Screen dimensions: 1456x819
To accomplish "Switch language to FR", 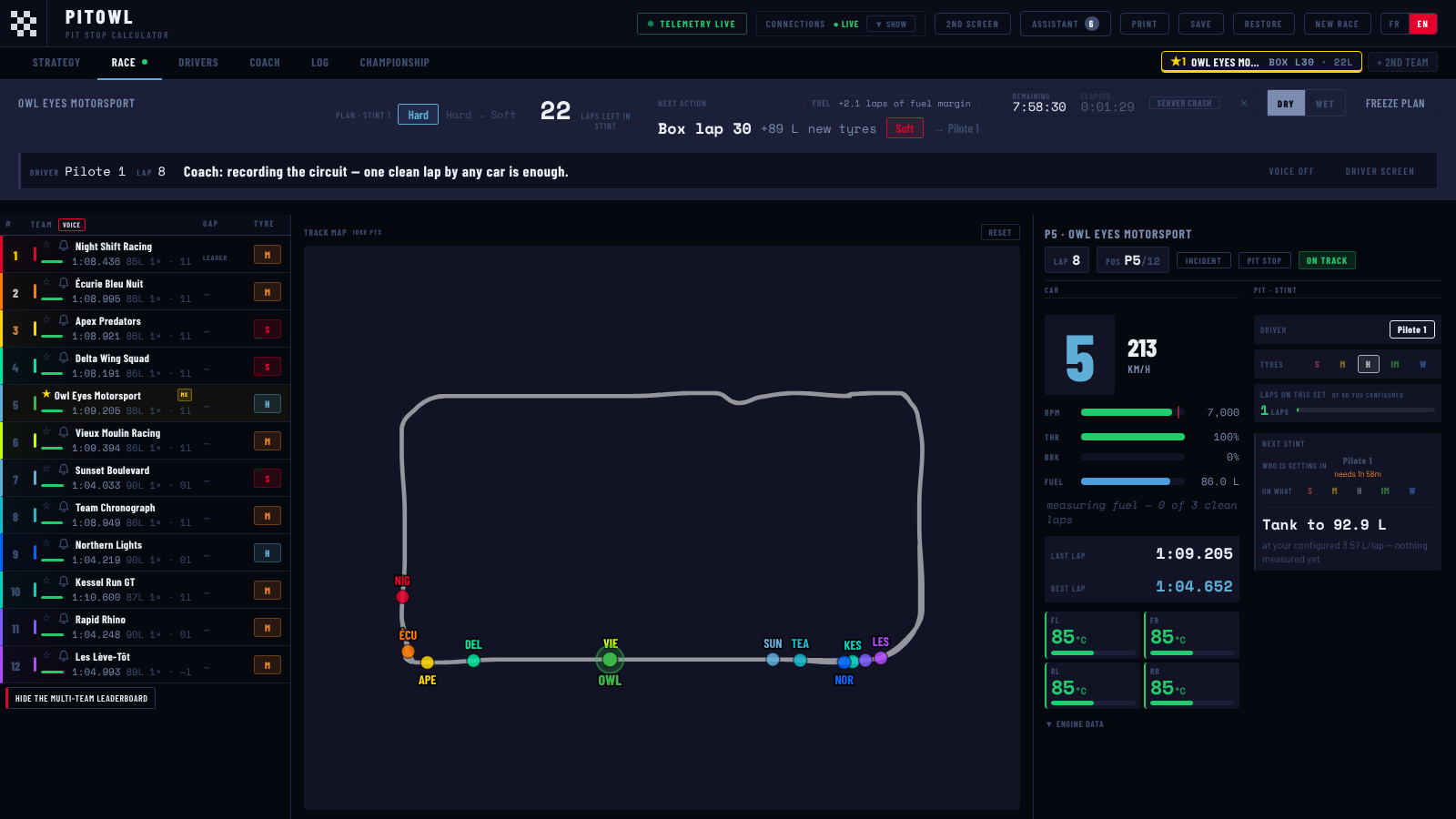I will point(1394,25).
